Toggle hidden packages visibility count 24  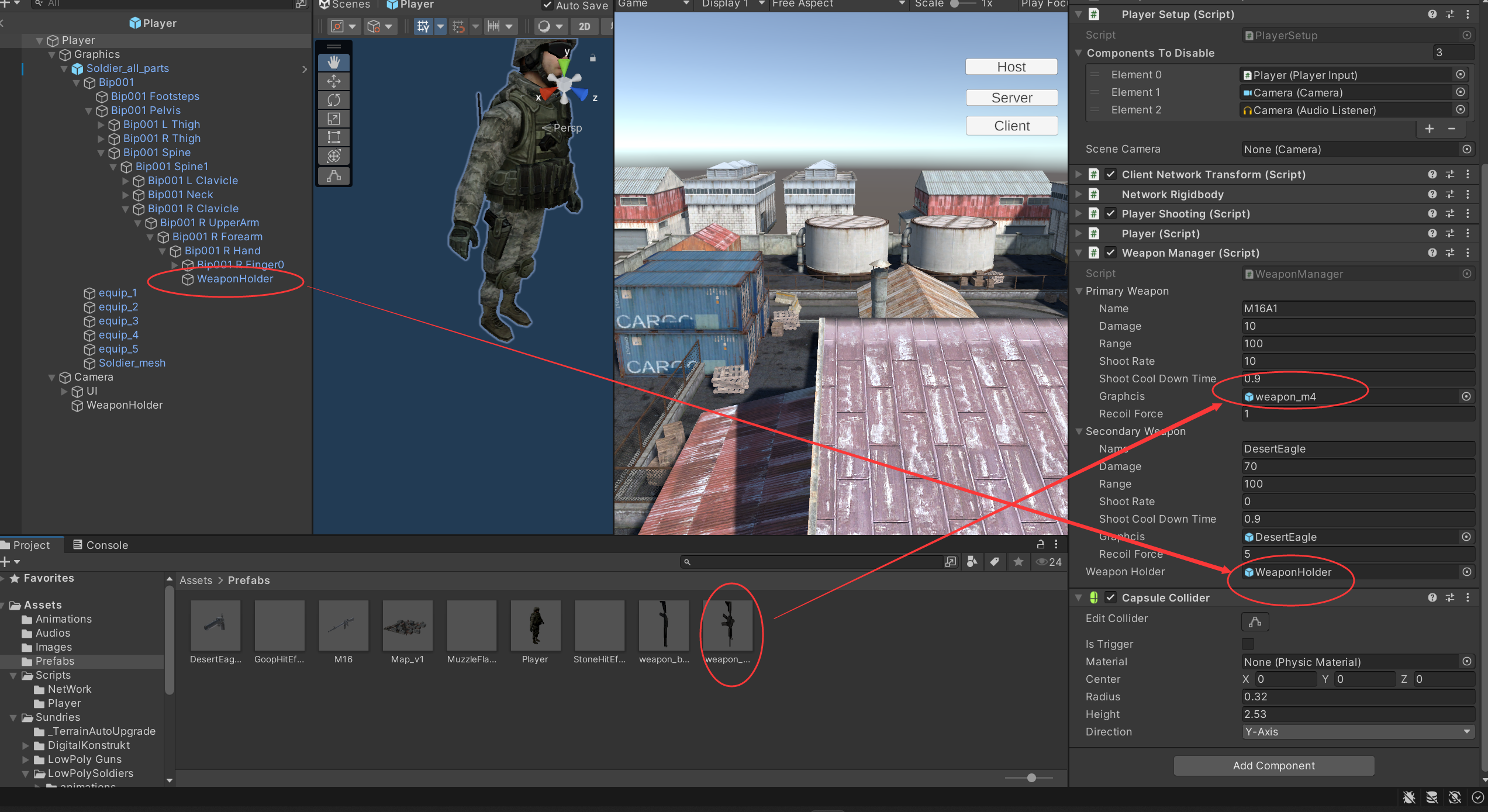pyautogui.click(x=1049, y=562)
